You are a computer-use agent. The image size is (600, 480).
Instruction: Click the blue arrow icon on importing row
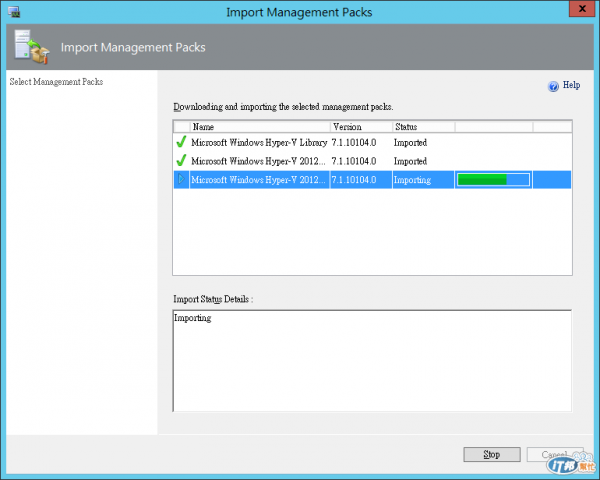[x=181, y=179]
